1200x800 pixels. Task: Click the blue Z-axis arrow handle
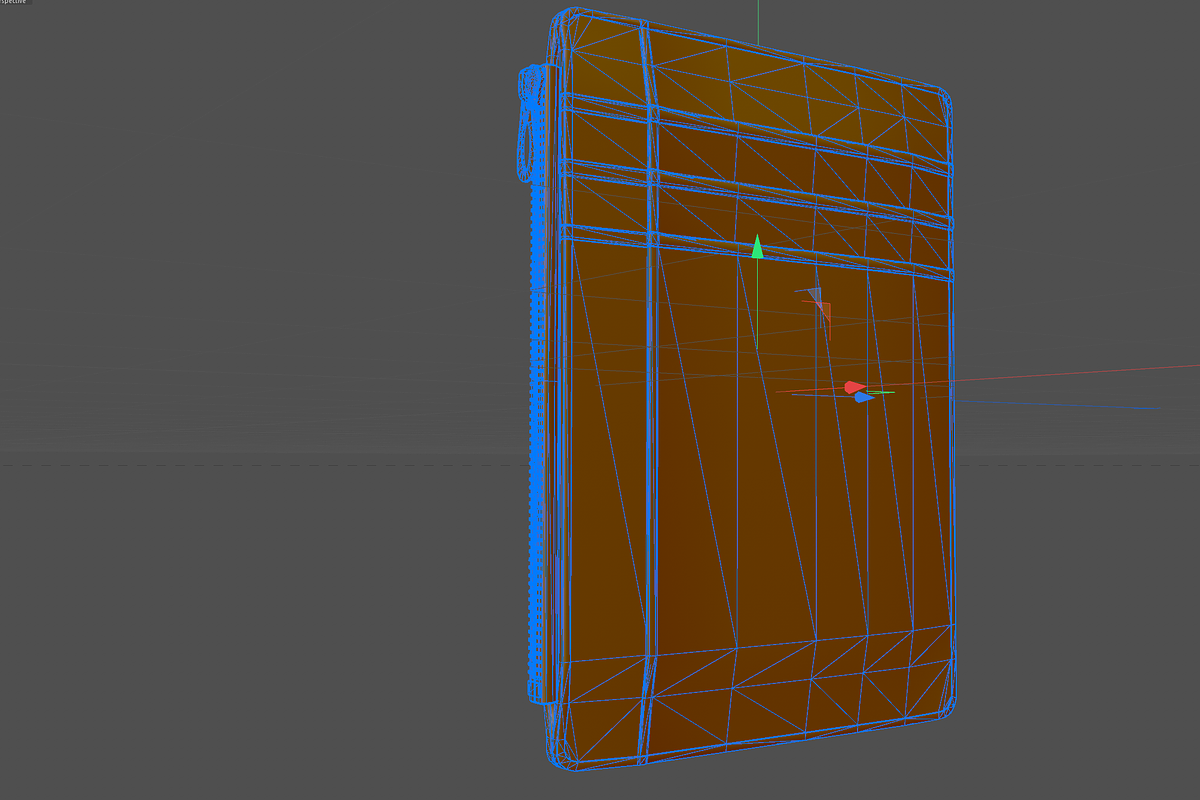tap(864, 397)
